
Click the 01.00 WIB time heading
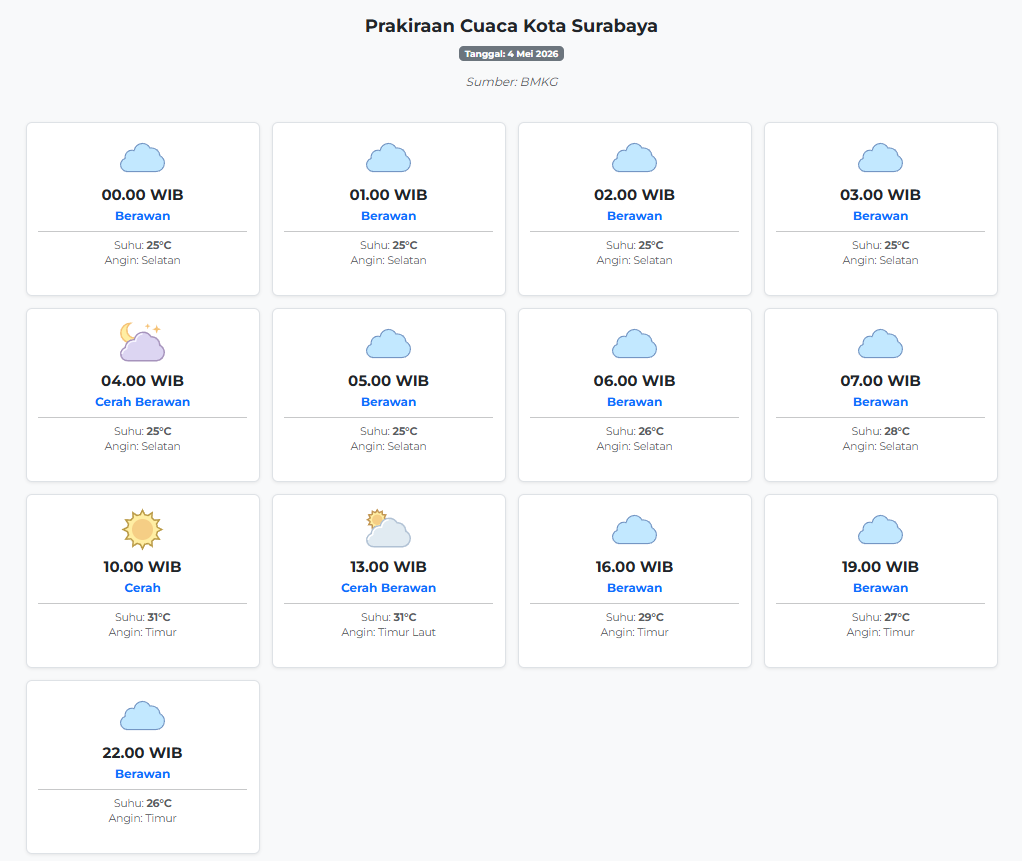pos(388,194)
